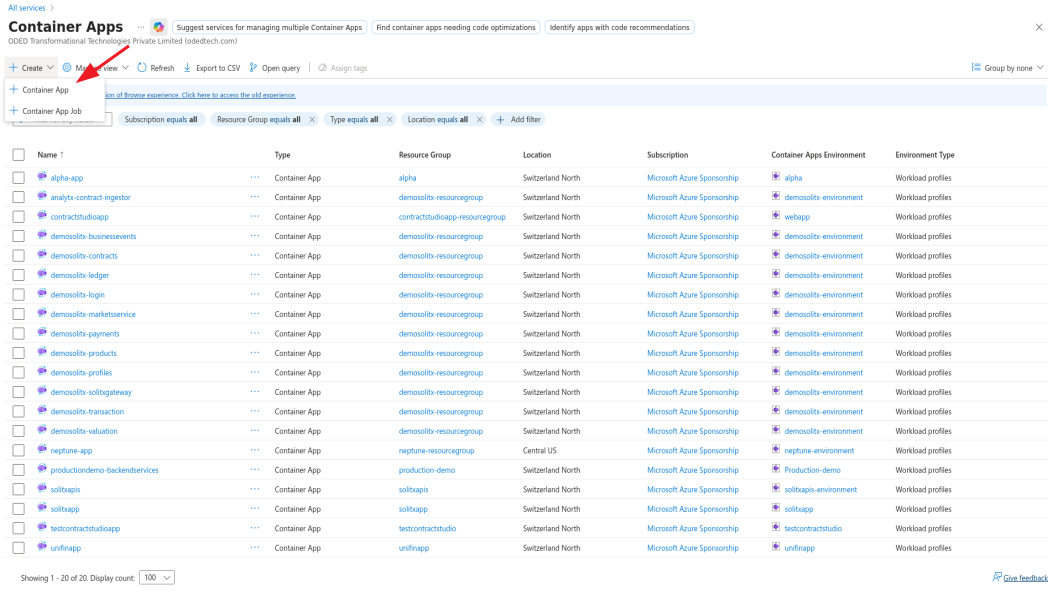
Task: Check the testcontractstudioapp row checkbox
Action: click(x=18, y=528)
